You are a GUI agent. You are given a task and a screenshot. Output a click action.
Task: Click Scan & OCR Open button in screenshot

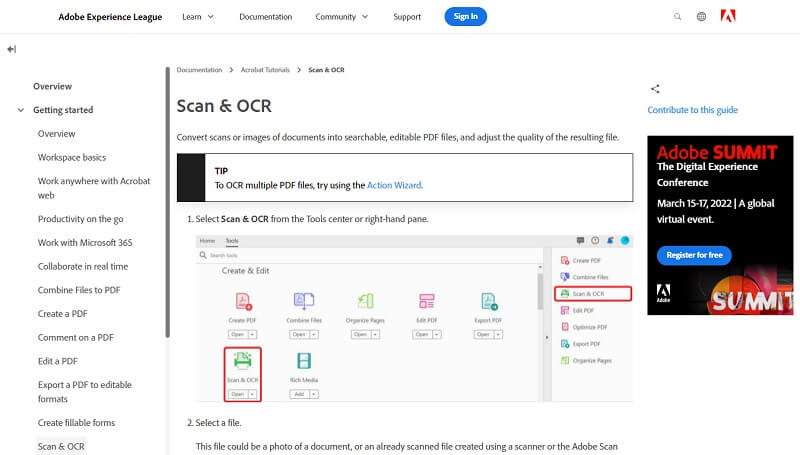[238, 394]
